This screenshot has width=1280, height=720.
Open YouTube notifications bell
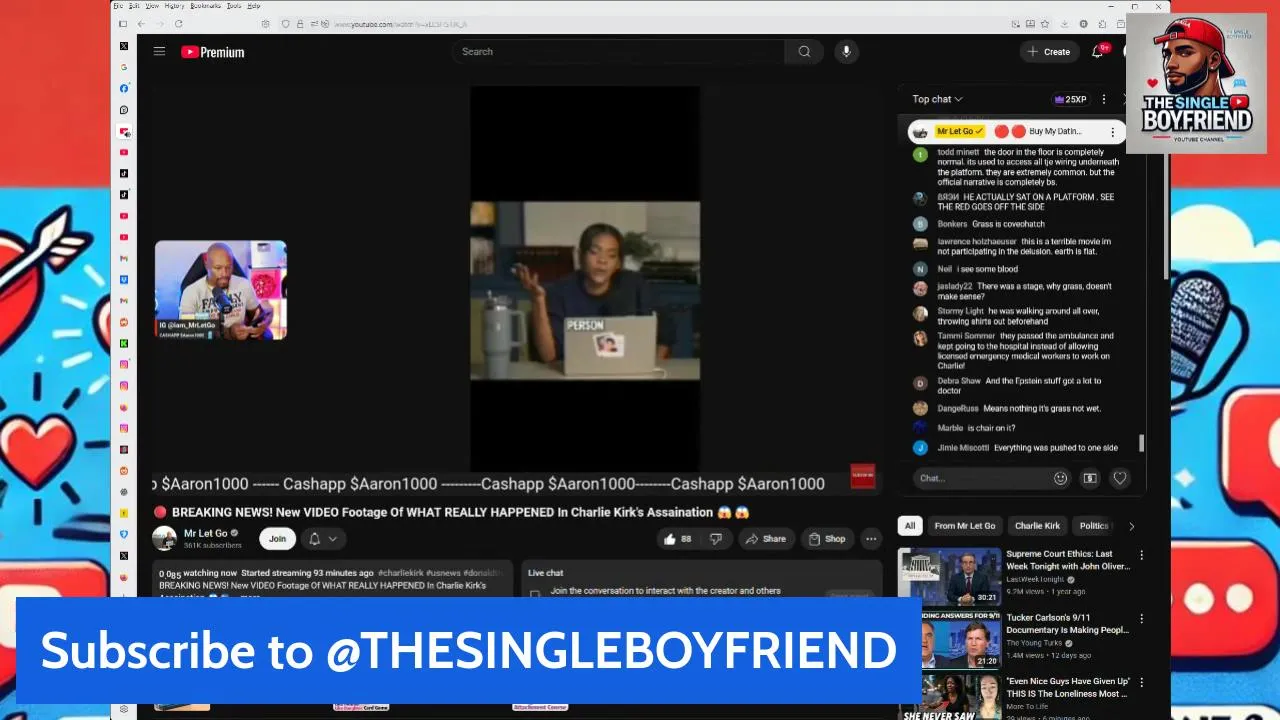pyautogui.click(x=1098, y=51)
